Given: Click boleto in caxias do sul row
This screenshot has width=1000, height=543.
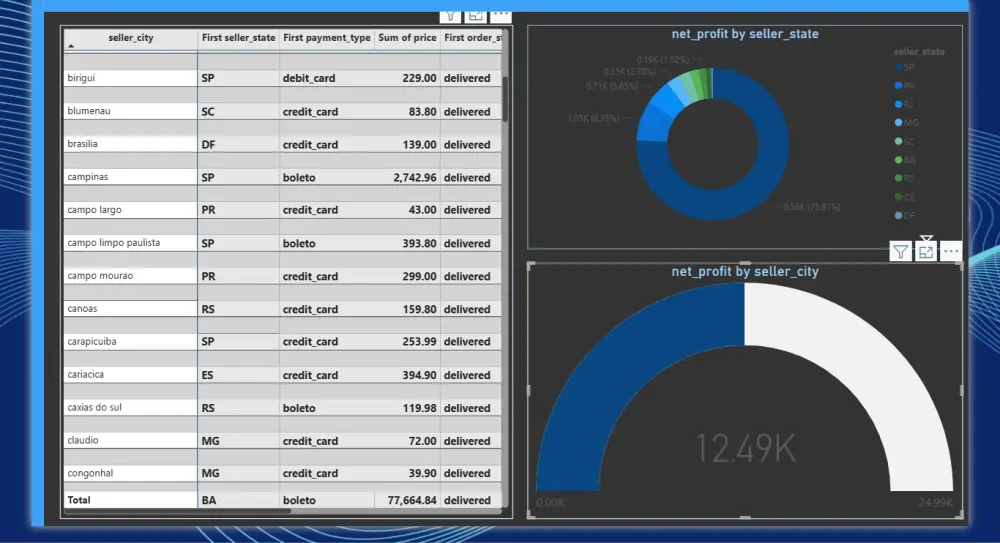Looking at the screenshot, I should (299, 408).
